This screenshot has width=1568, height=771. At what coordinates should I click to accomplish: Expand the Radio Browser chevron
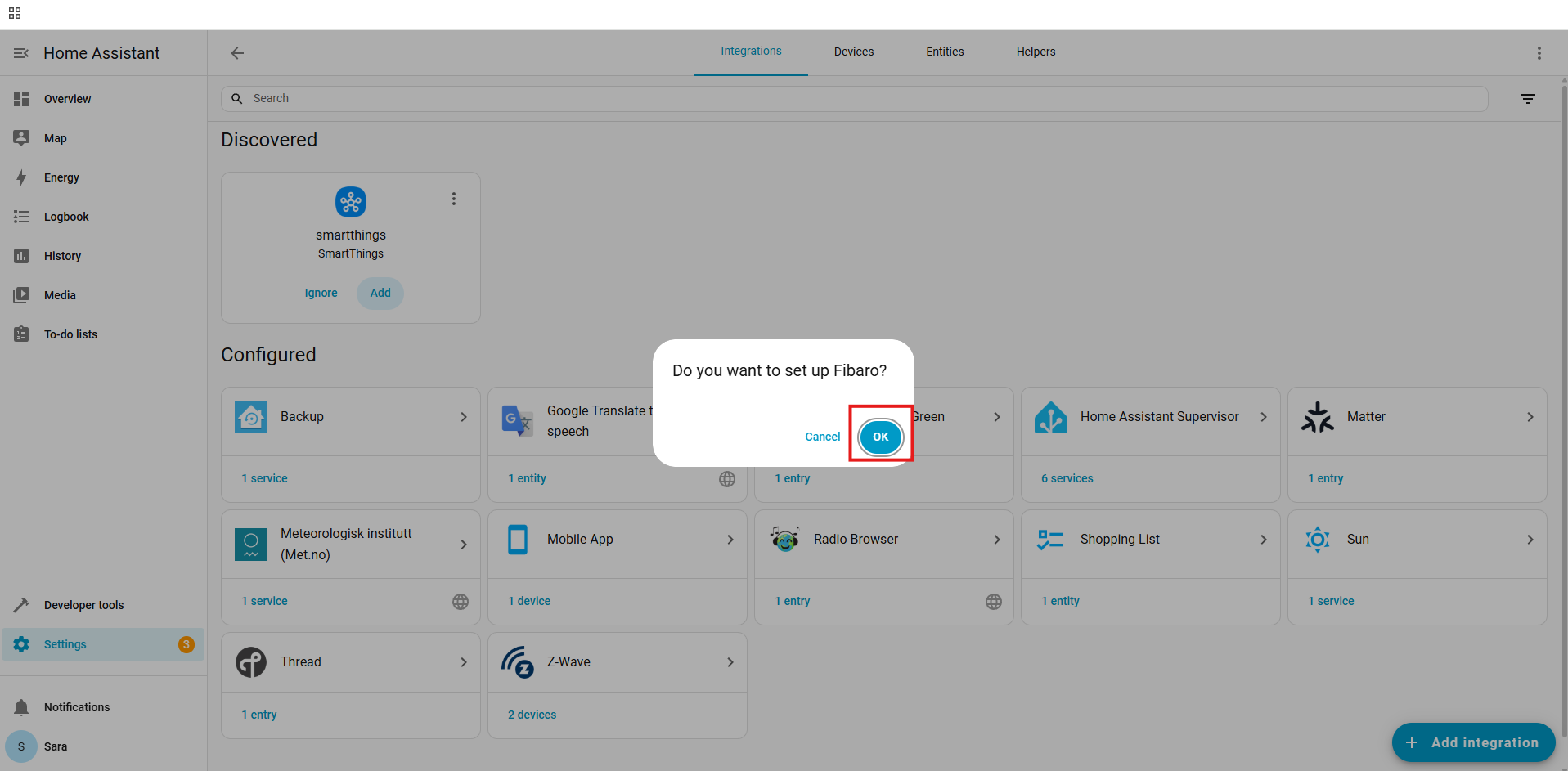pos(997,540)
